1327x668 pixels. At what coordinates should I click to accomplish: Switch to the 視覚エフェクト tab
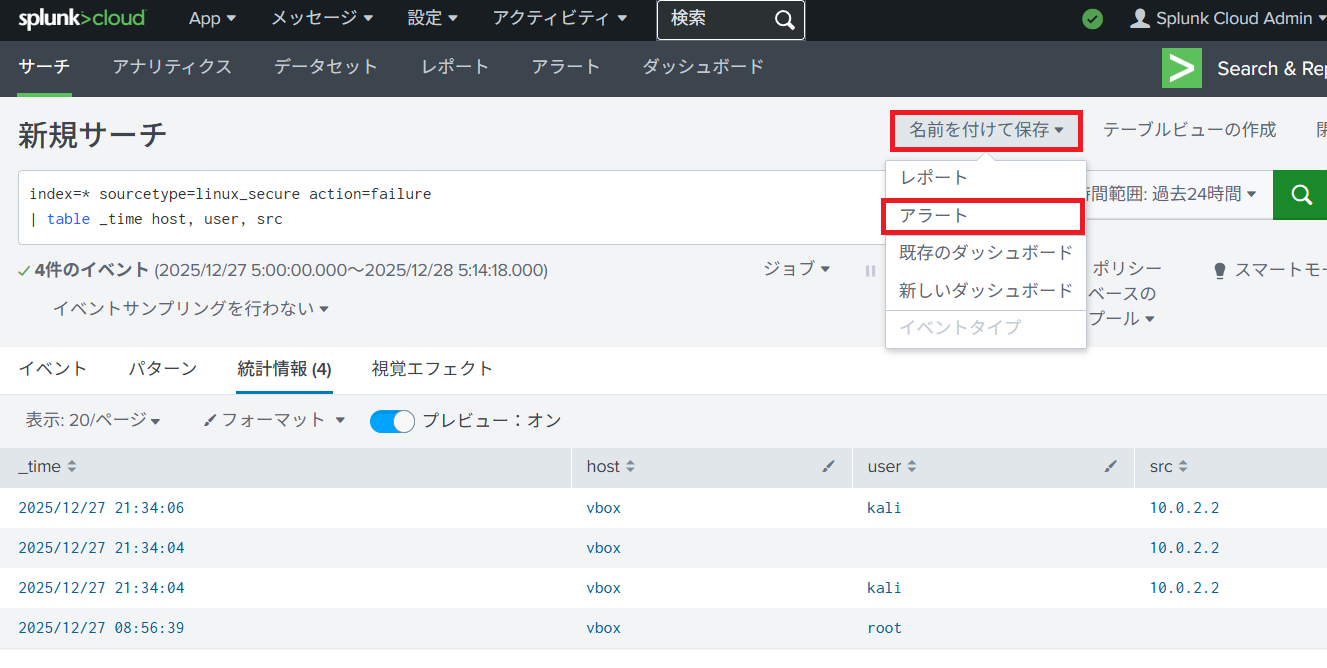click(x=432, y=369)
